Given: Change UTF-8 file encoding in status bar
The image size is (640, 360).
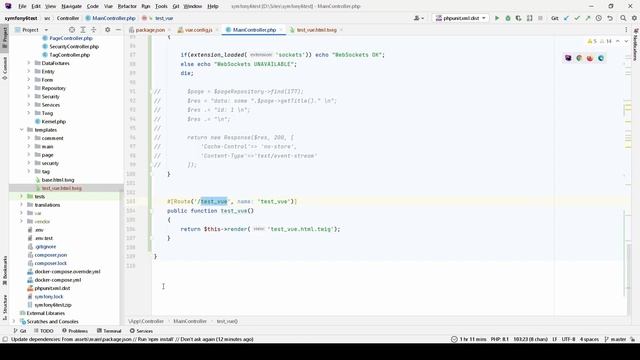Looking at the screenshot, I should coord(568,339).
